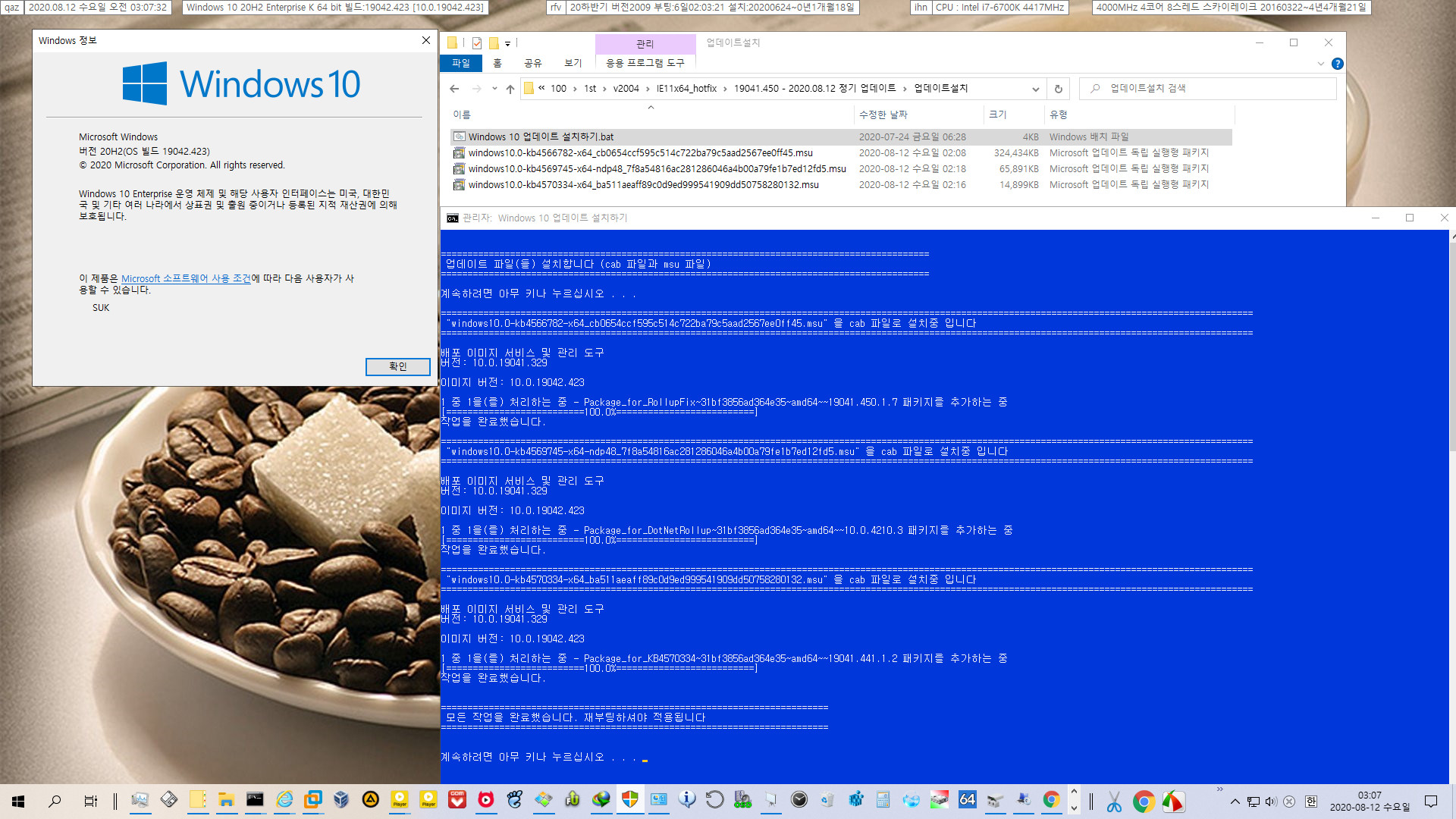Screen dimensions: 1456x819
Task: Open 응용 프로그램 도구 ribbon tab
Action: coord(645,63)
